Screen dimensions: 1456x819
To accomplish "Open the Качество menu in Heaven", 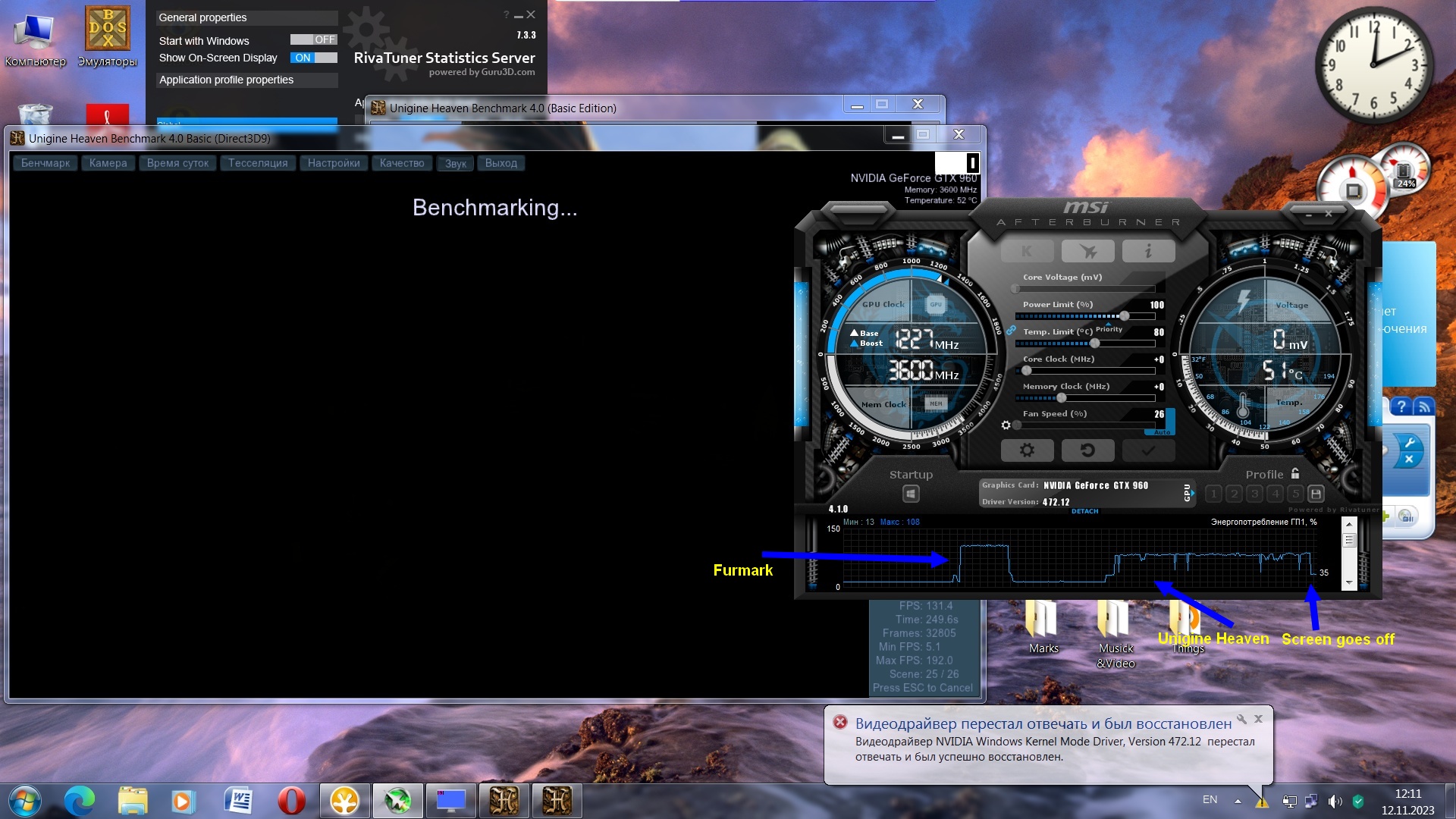I will coord(402,163).
